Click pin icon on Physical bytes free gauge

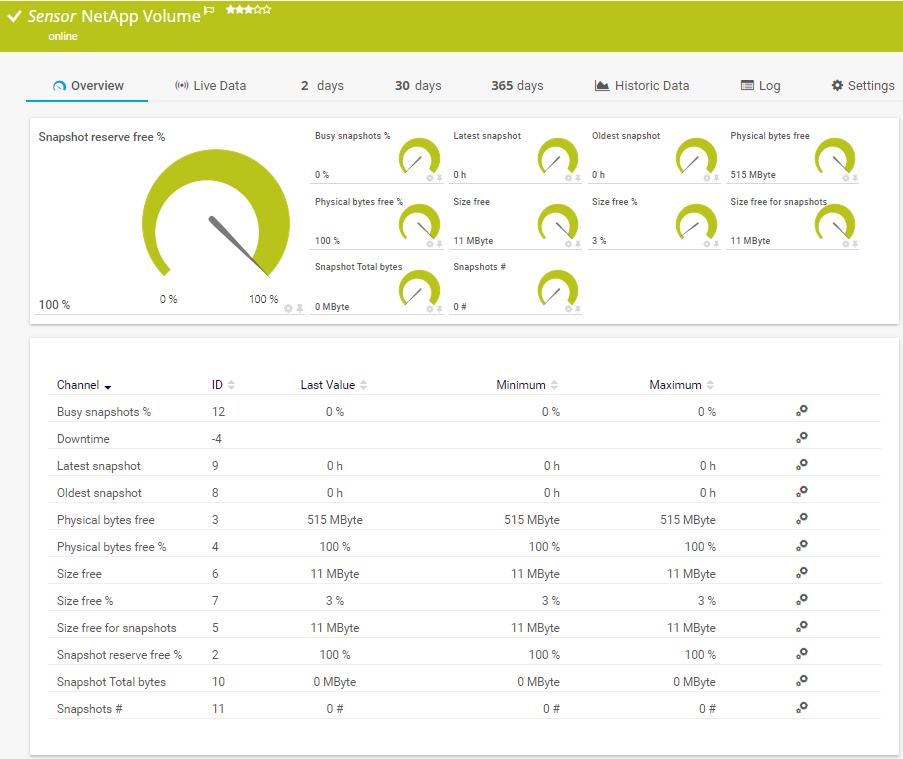855,178
